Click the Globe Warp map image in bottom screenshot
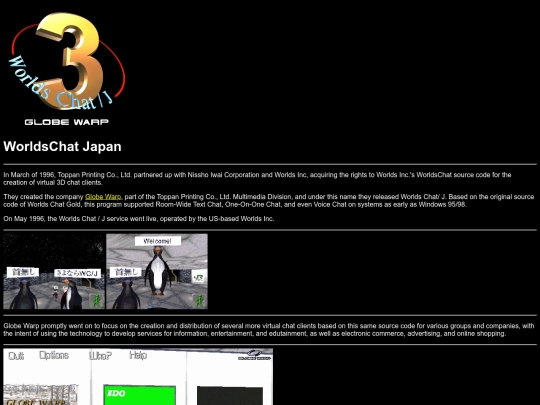Viewport: 540px width, 405px height. [41, 395]
